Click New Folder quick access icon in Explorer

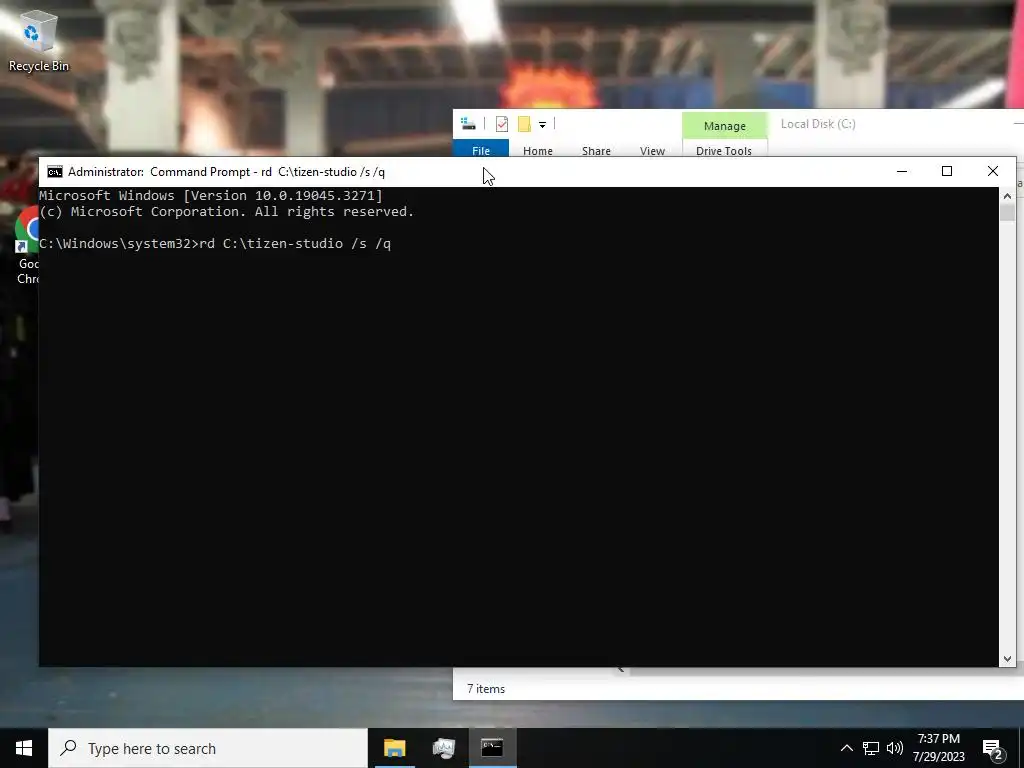pyautogui.click(x=524, y=124)
